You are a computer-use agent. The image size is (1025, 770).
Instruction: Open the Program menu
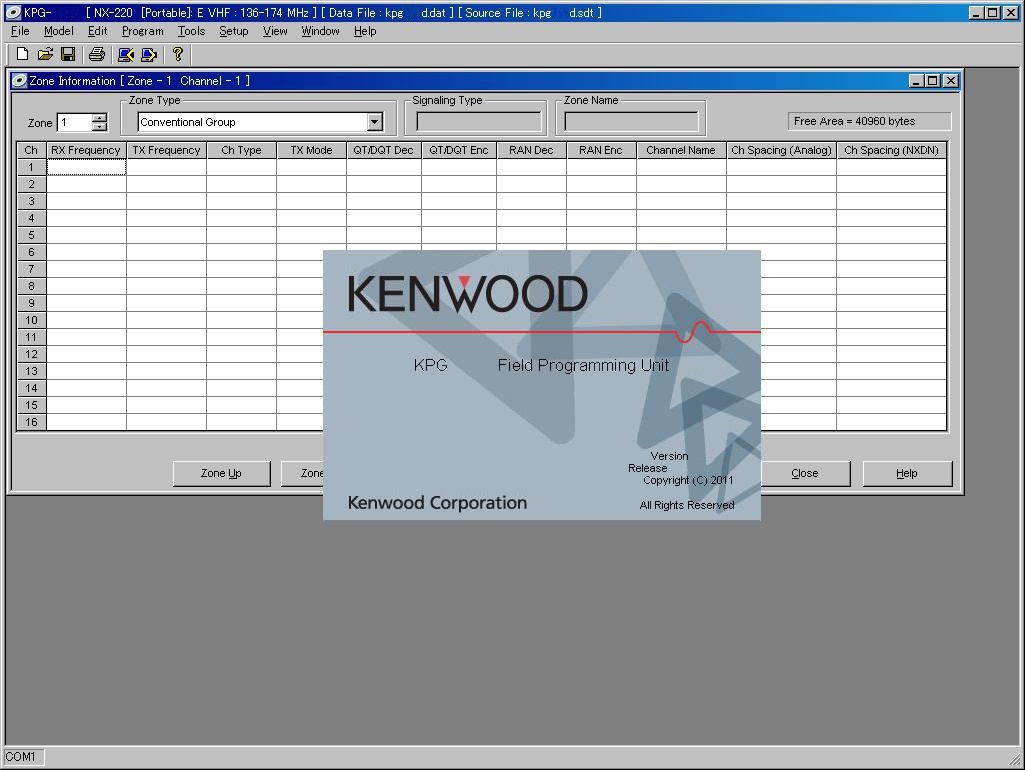click(142, 31)
